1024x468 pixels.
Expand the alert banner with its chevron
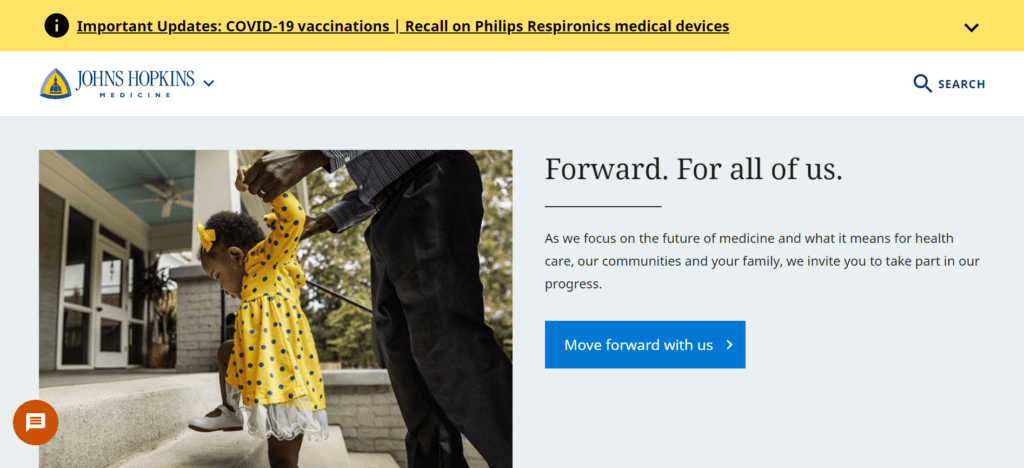tap(971, 27)
